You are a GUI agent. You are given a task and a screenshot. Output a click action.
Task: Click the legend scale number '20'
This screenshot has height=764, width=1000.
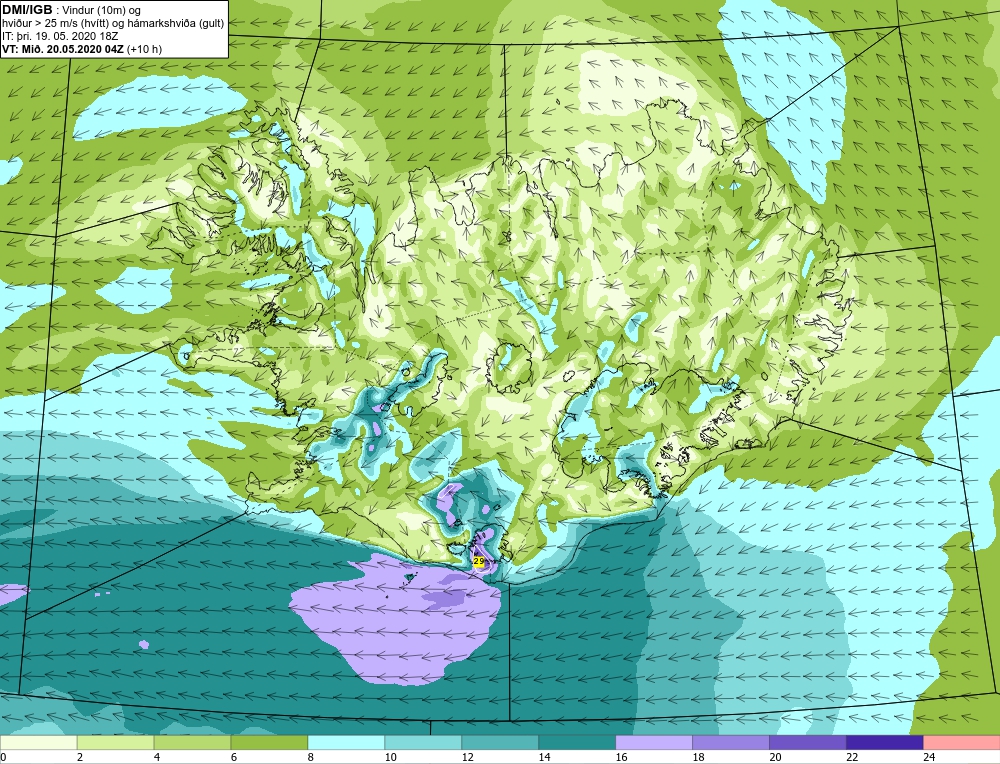coord(776,758)
